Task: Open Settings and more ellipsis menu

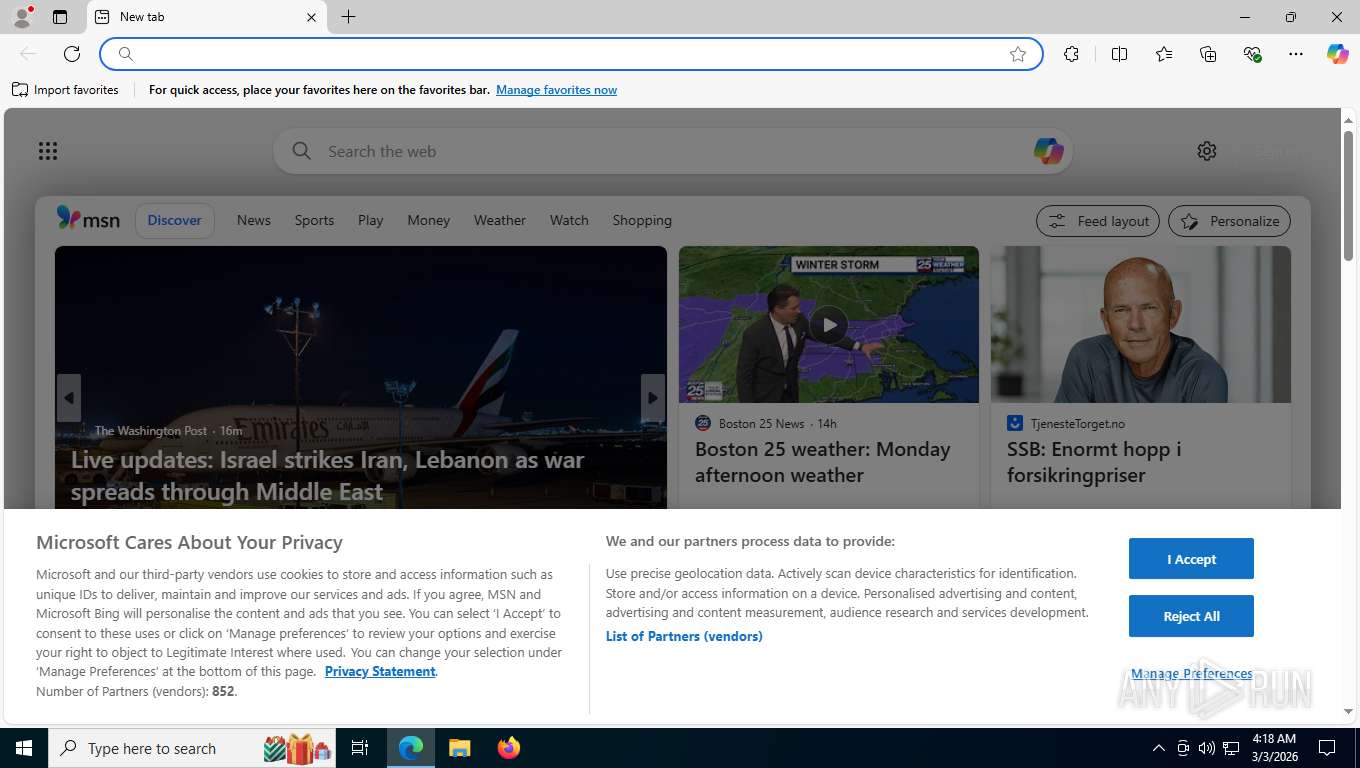Action: click(x=1296, y=54)
